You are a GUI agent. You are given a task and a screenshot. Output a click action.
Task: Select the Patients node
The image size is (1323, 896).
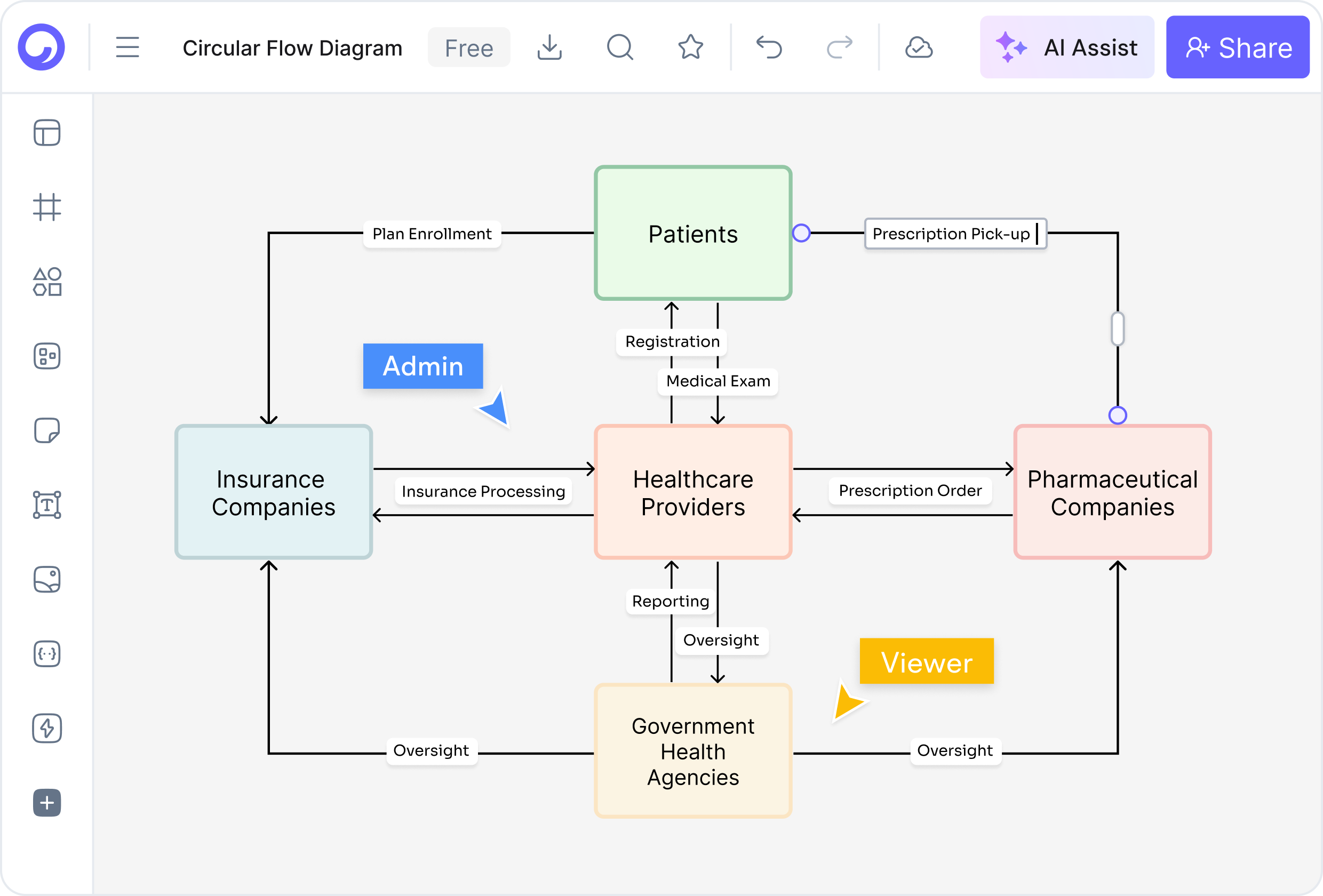pyautogui.click(x=693, y=234)
